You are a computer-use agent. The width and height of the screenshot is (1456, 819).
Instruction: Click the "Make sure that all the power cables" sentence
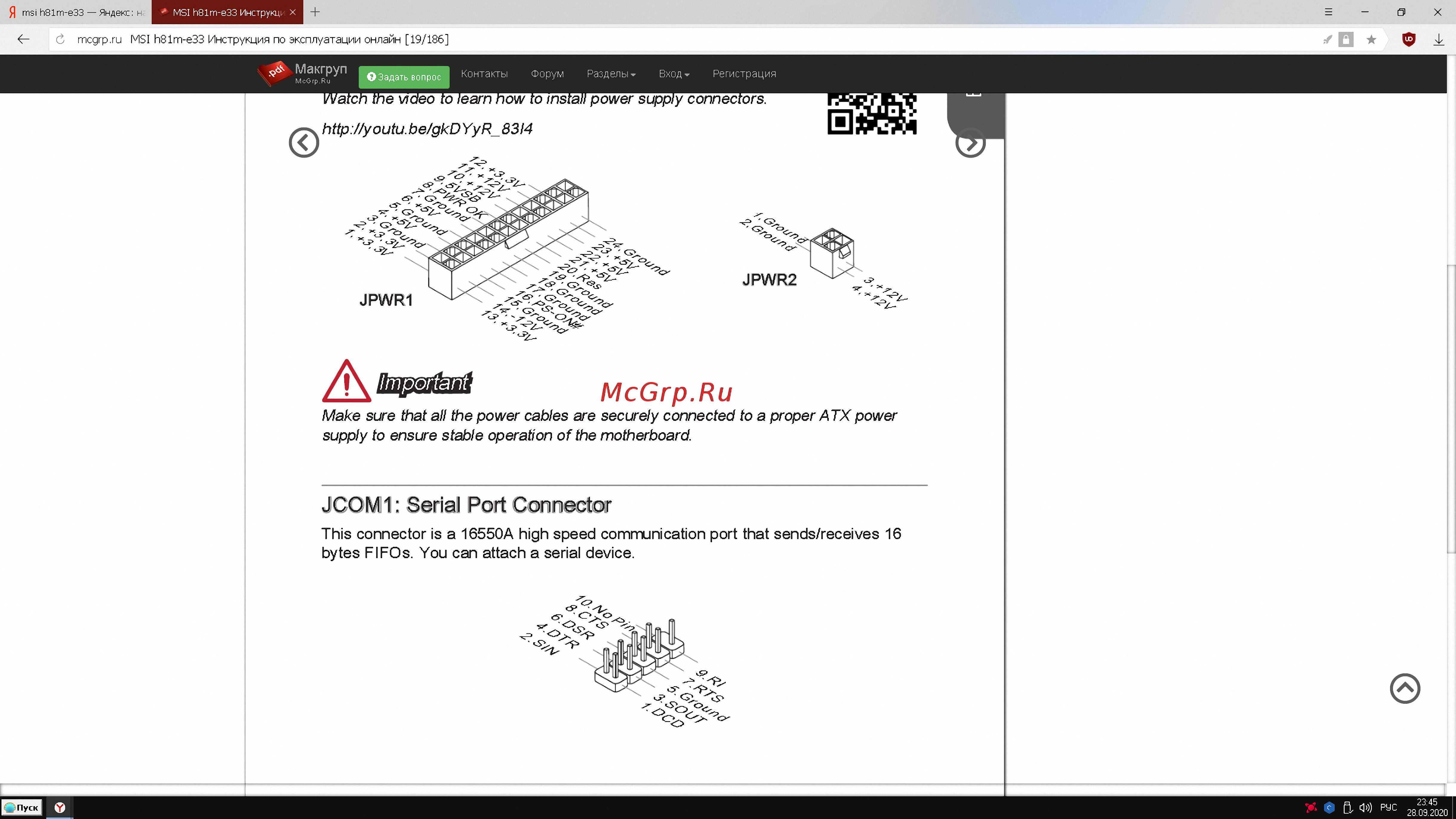(609, 425)
